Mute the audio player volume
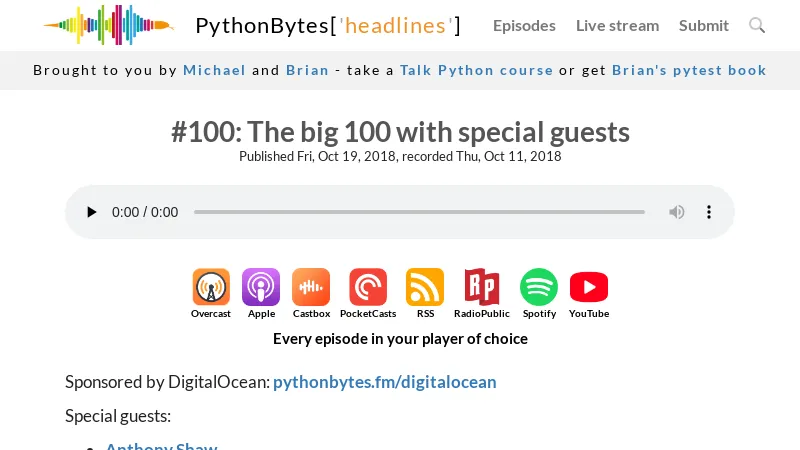Viewport: 800px width, 450px height. [677, 212]
